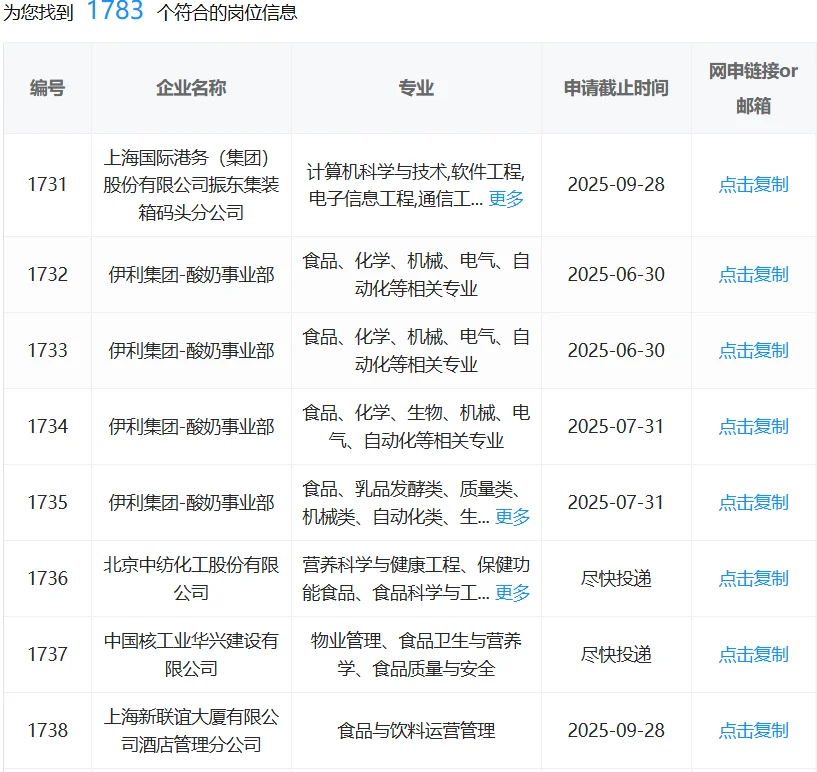The image size is (817, 772).
Task: Click majors 物业管理、食品卫生与营养学 cell
Action: (x=416, y=655)
